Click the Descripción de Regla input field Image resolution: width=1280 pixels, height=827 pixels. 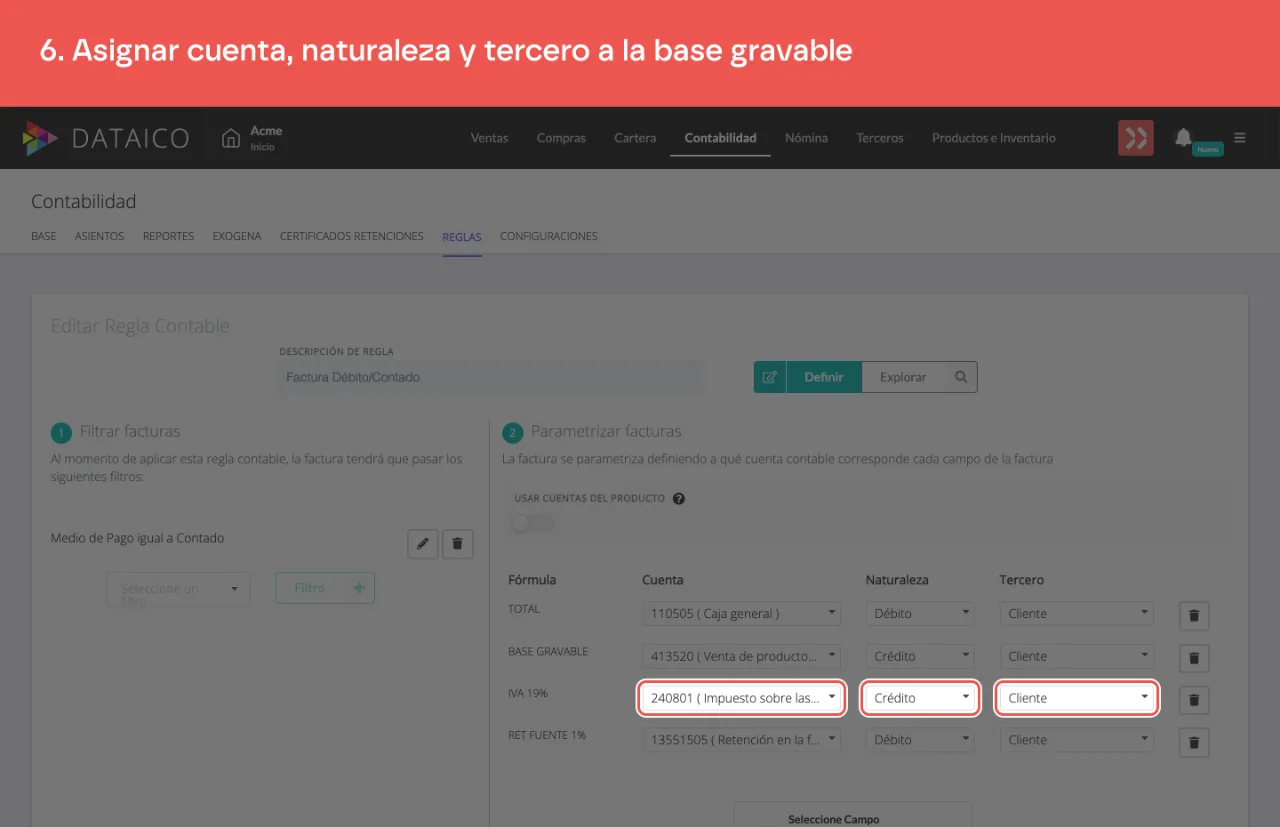click(490, 377)
